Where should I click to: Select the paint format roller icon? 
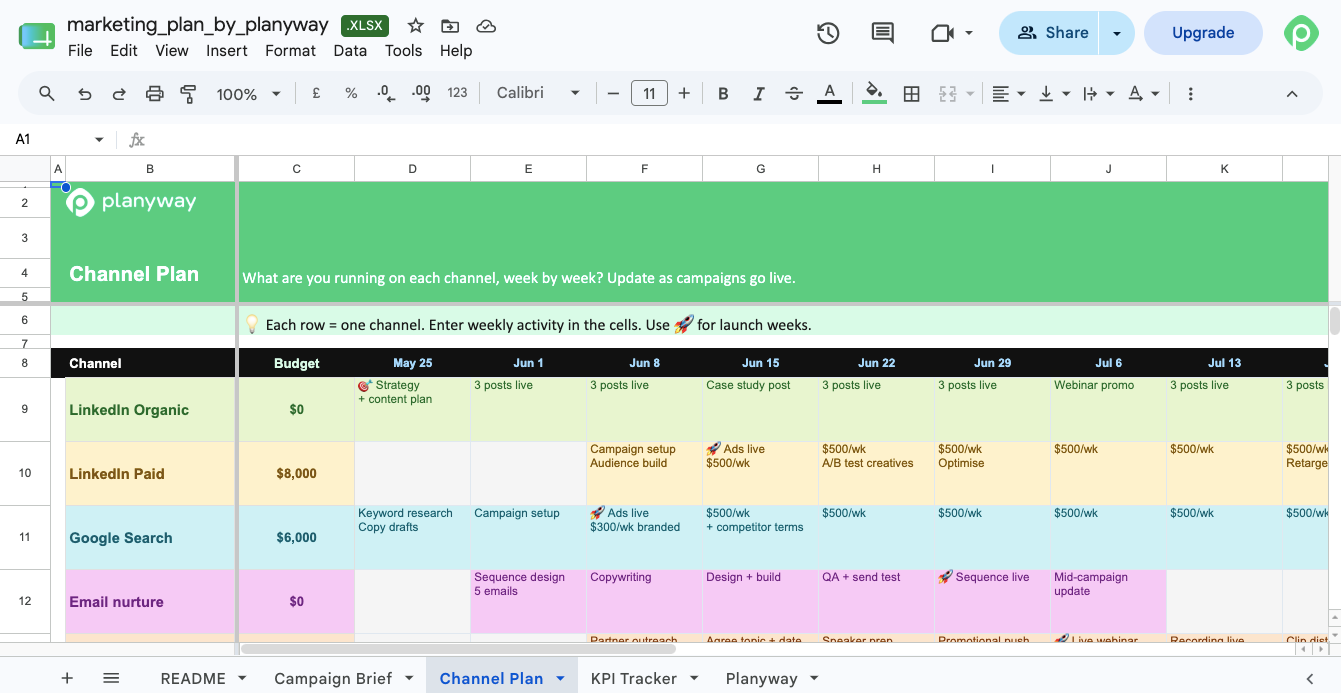click(188, 93)
